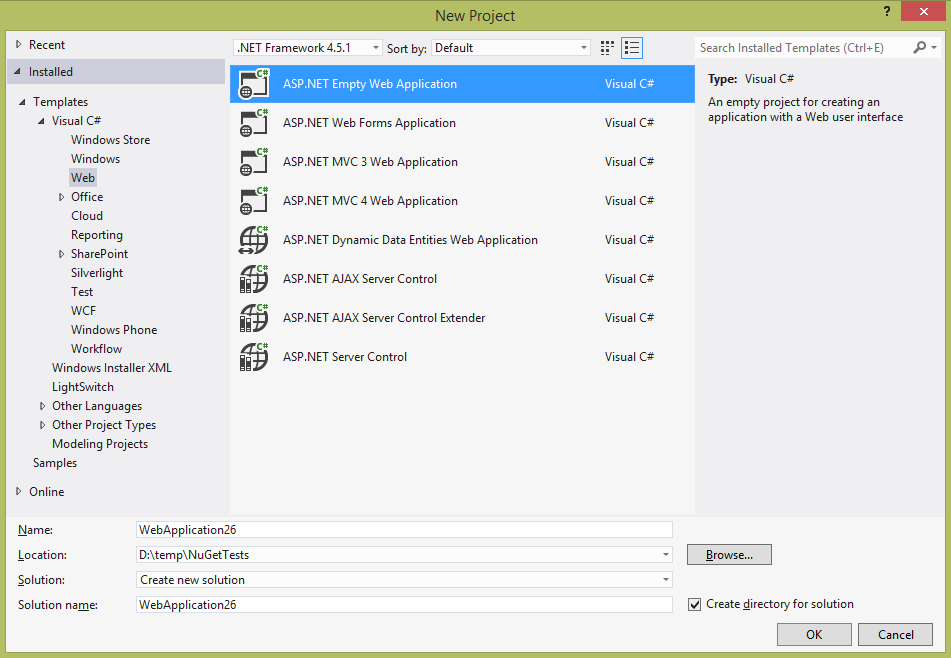Select the Test tree item

(82, 292)
